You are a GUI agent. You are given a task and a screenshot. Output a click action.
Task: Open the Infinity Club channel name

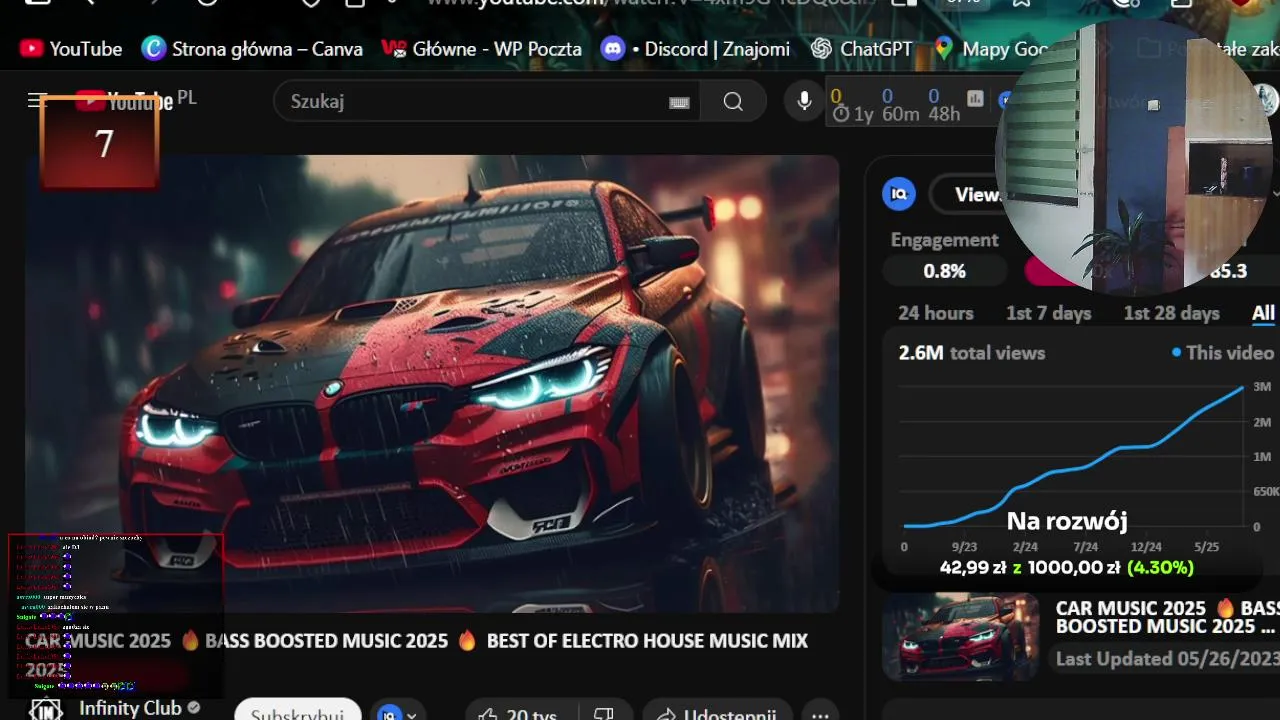point(130,708)
